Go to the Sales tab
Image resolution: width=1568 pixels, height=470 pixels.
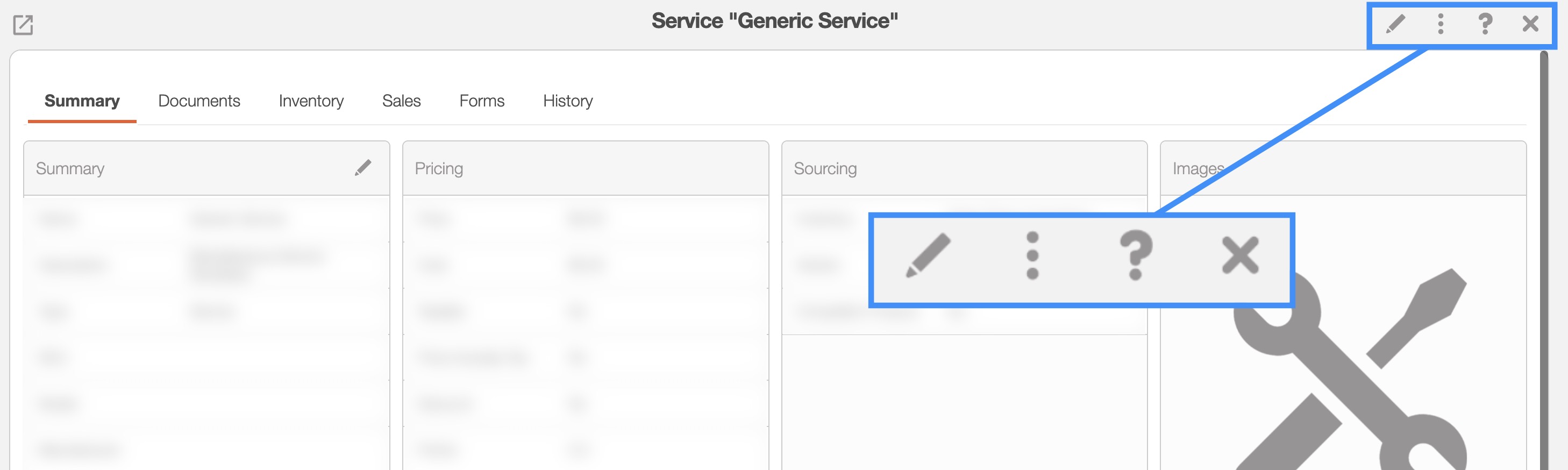click(401, 101)
